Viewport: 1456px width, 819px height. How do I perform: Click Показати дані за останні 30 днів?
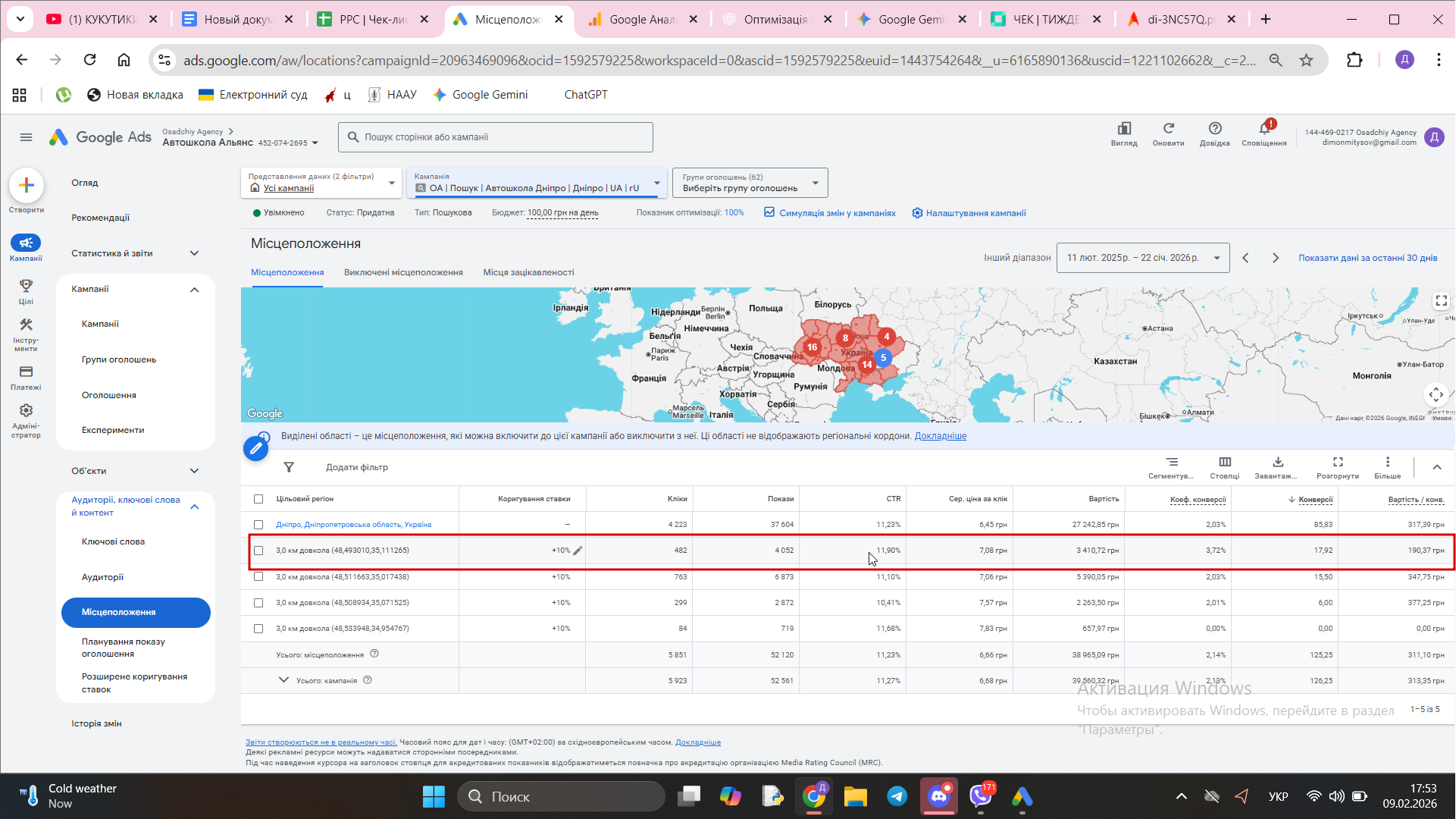point(1367,258)
